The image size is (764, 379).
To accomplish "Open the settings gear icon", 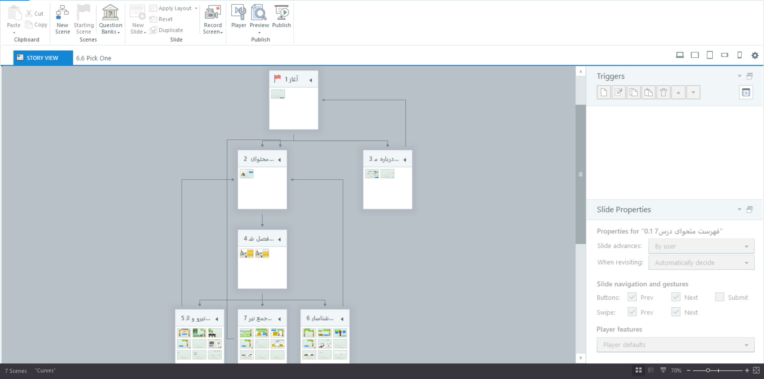I will pyautogui.click(x=755, y=56).
